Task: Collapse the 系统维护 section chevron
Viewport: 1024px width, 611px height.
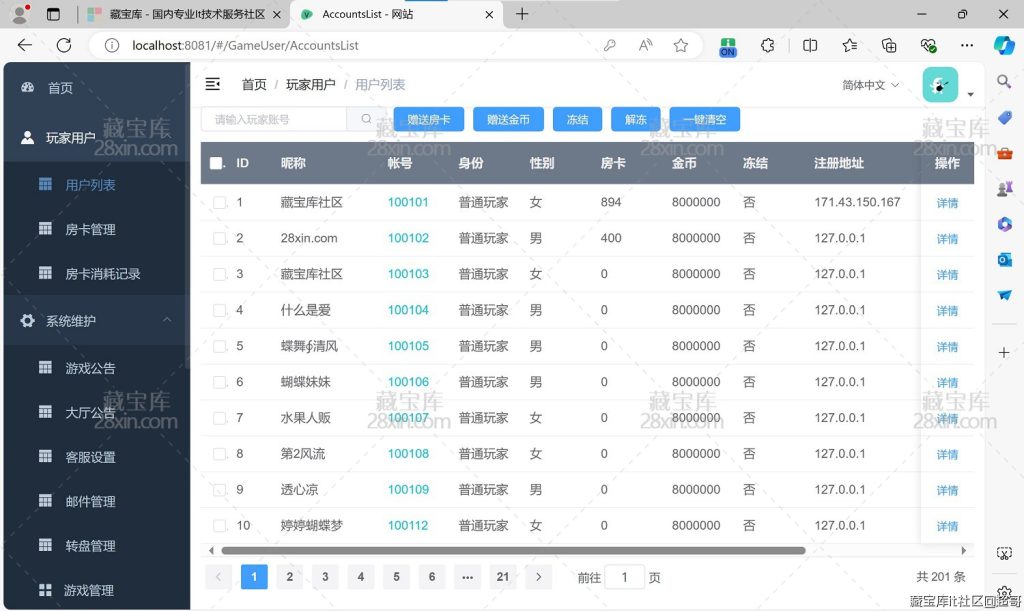Action: pyautogui.click(x=169, y=320)
